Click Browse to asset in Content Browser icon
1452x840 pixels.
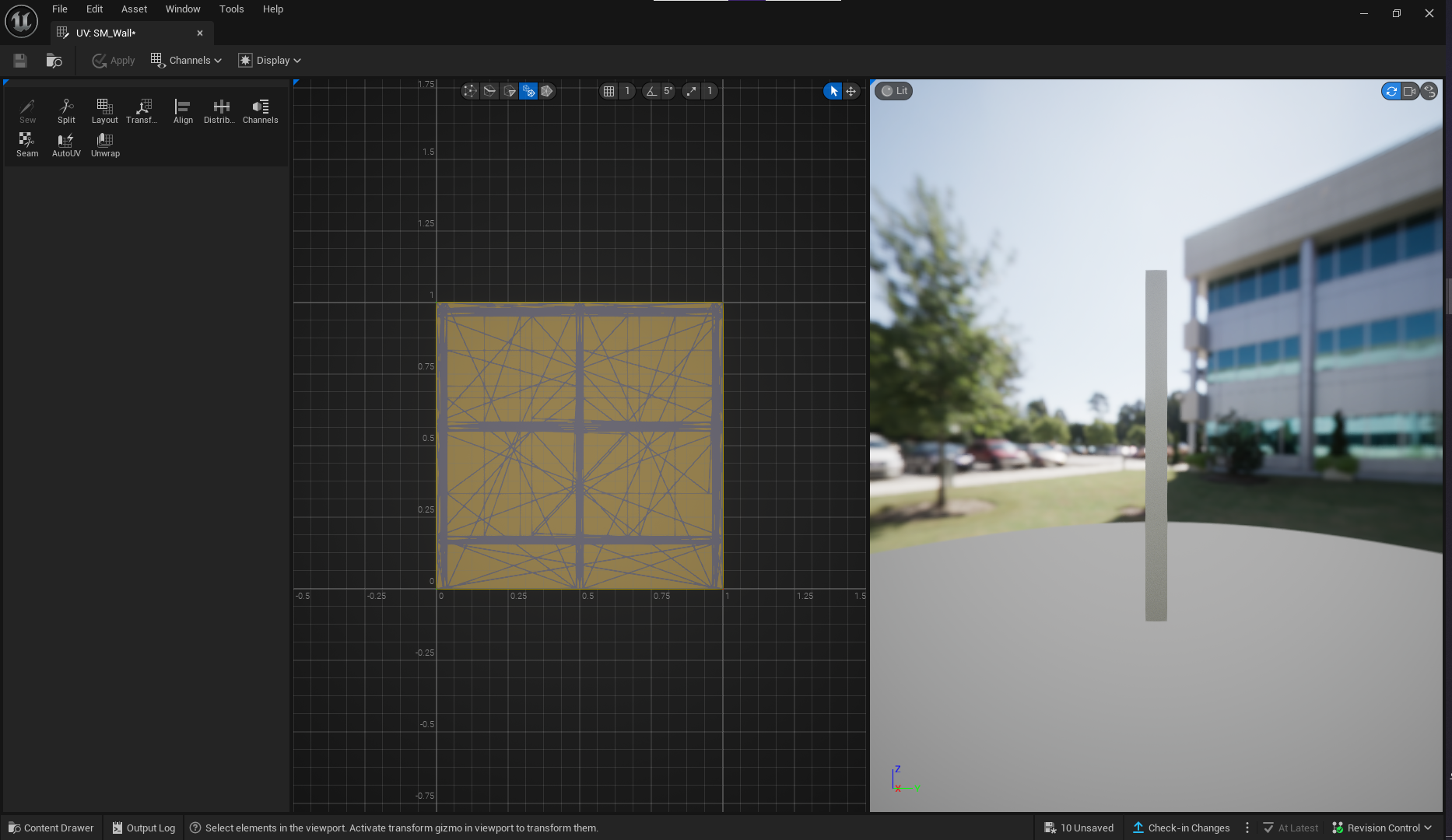(54, 61)
